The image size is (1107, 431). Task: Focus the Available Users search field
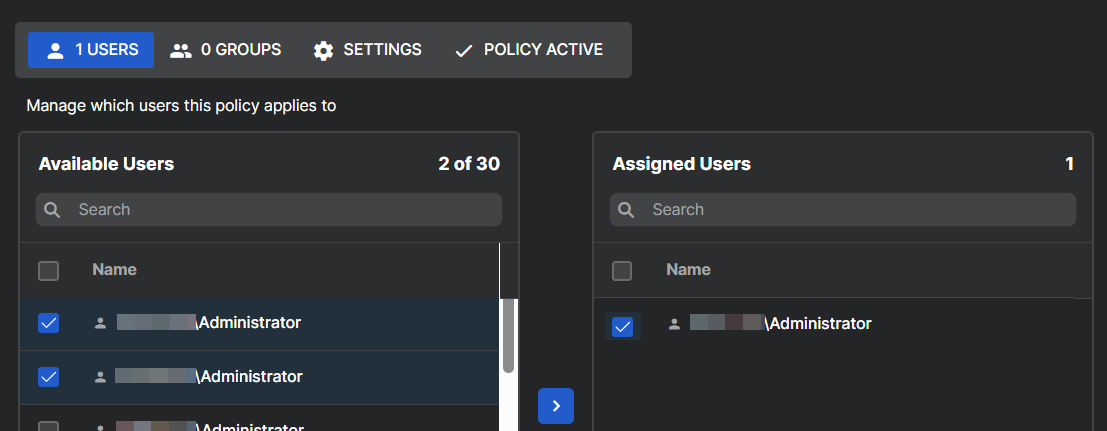click(269, 210)
